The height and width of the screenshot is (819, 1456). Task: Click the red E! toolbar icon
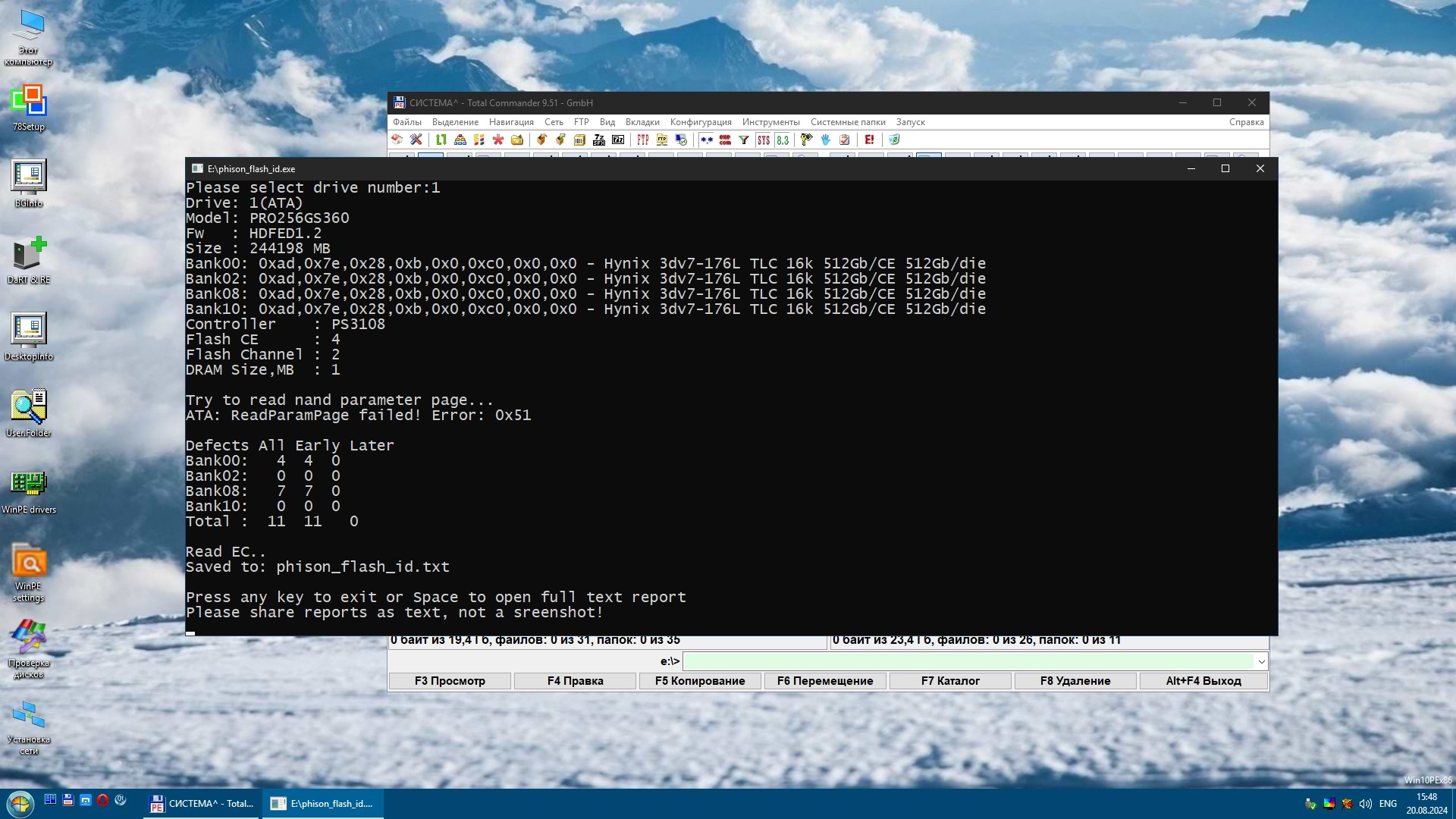coord(869,140)
